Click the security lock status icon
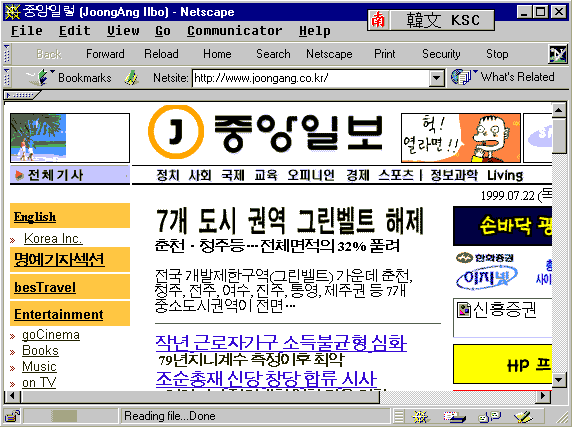This screenshot has width=572, height=427. pyautogui.click(x=12, y=416)
